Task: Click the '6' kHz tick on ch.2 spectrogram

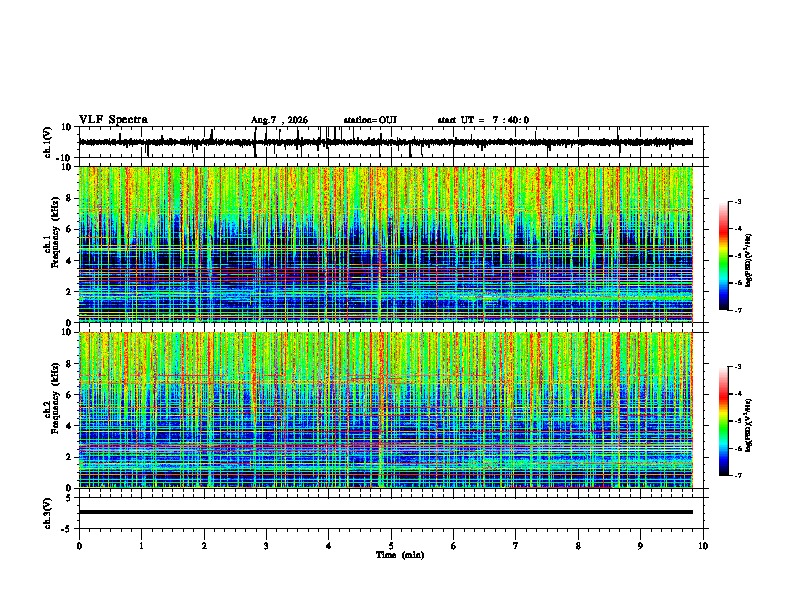Action: coord(69,395)
